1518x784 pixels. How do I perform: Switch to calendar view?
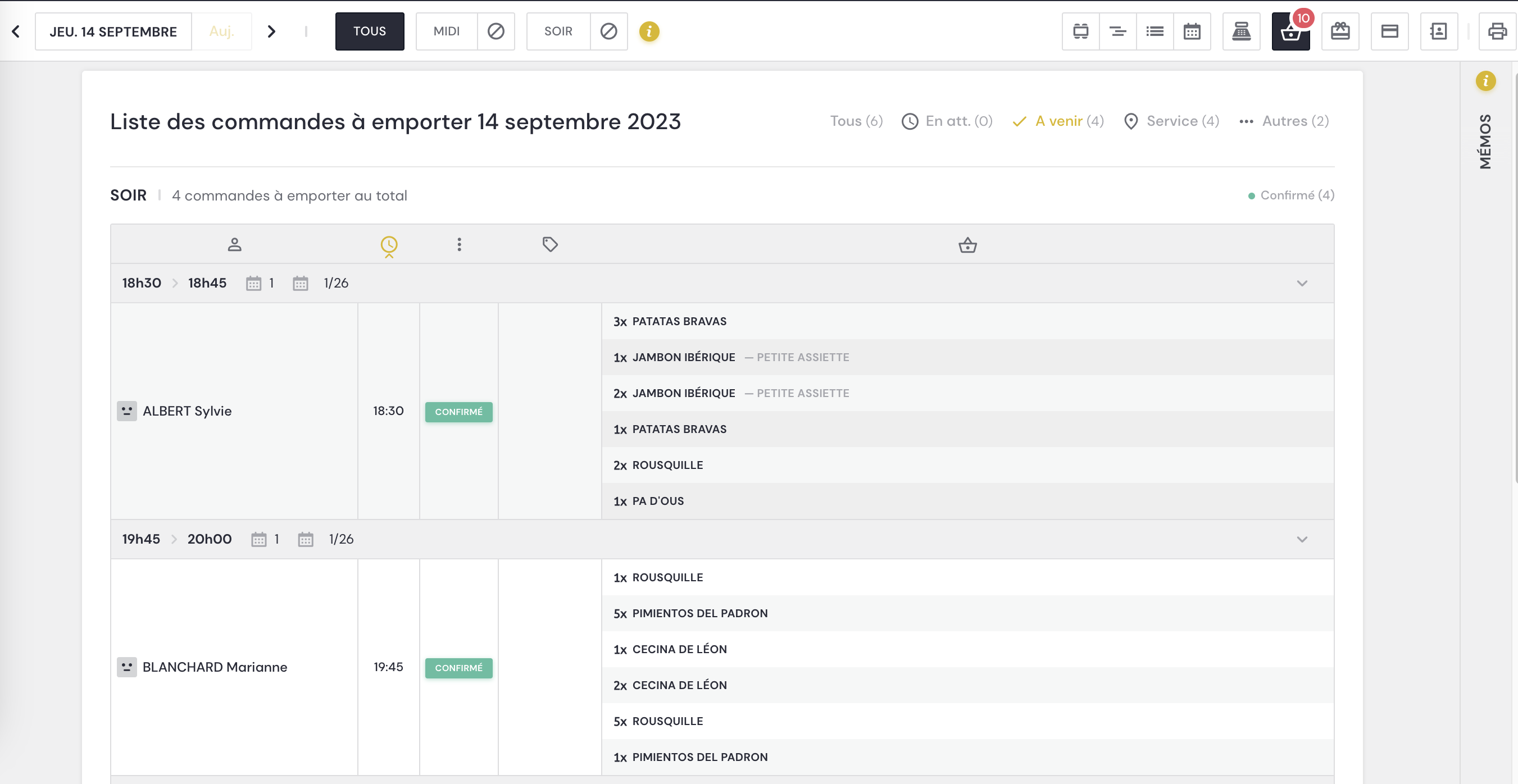(x=1192, y=31)
